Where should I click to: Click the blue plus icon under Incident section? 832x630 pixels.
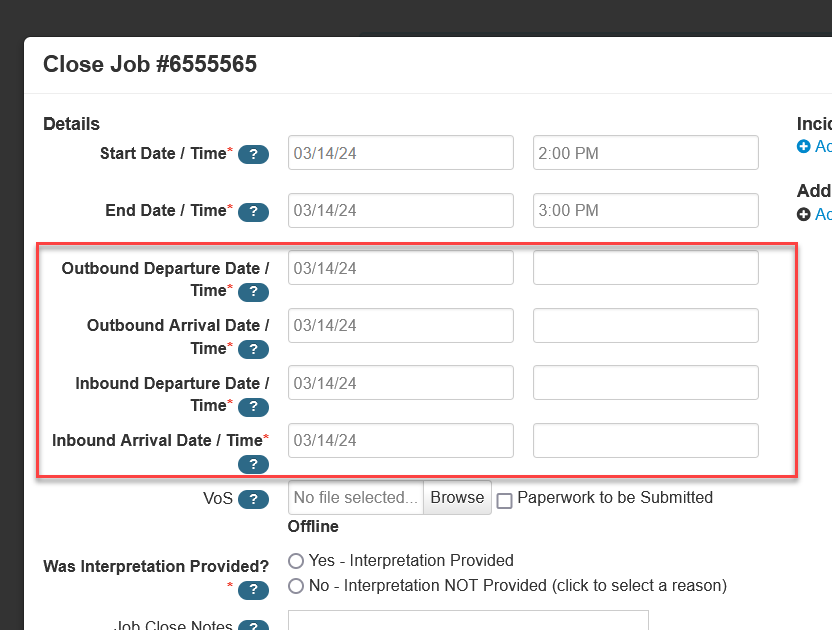(x=806, y=146)
